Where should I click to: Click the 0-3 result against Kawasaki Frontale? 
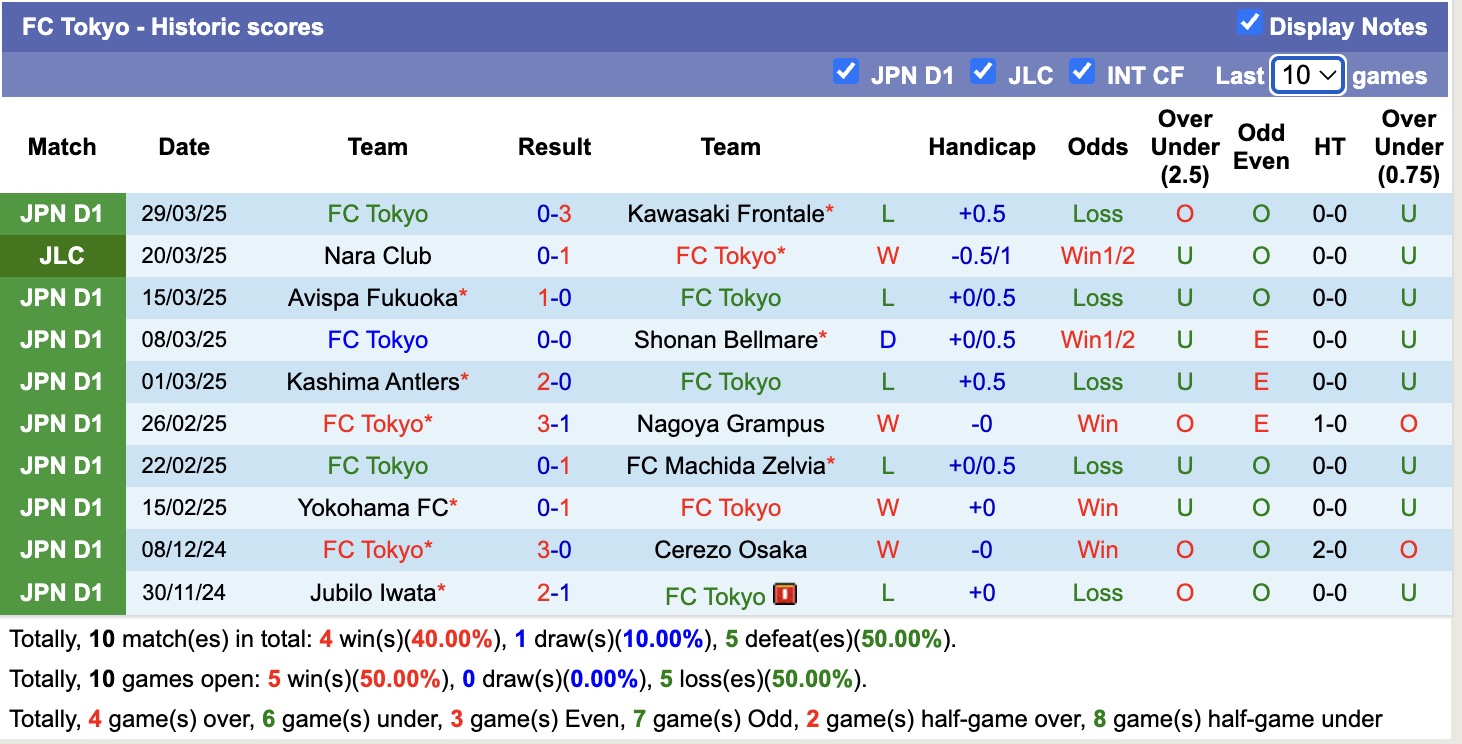click(554, 213)
